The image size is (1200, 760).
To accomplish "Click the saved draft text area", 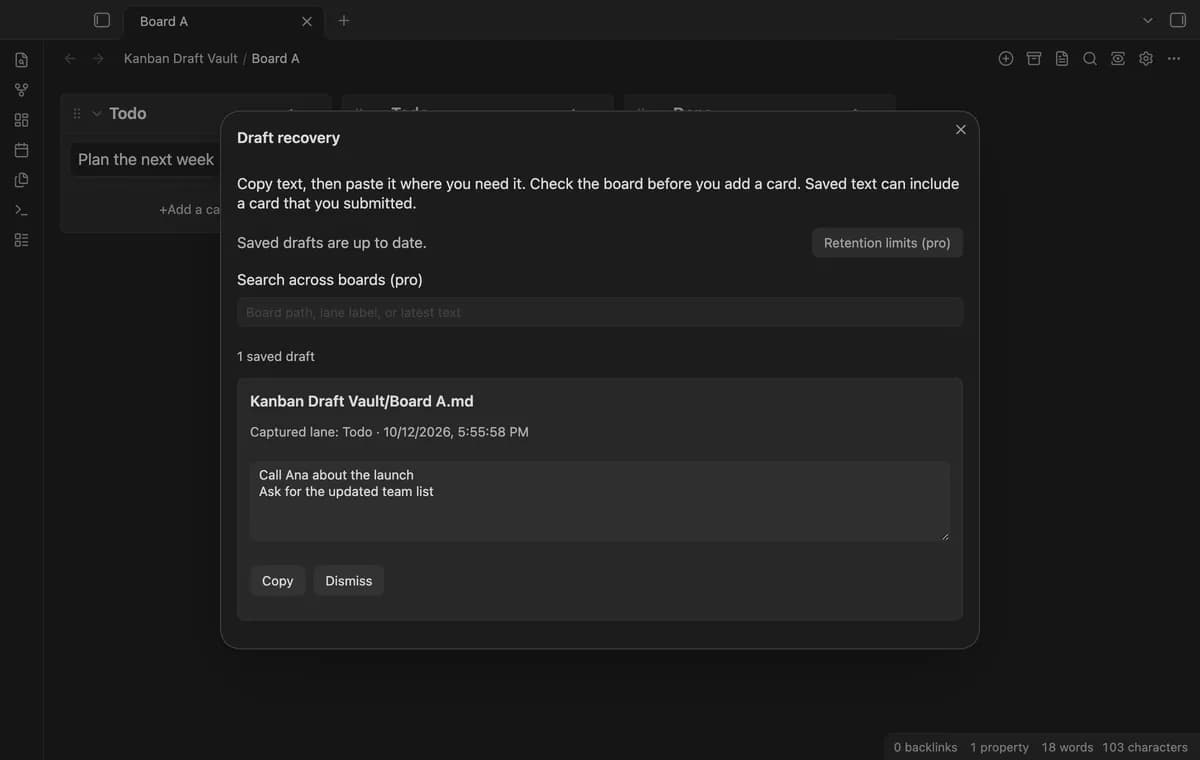I will tap(600, 501).
